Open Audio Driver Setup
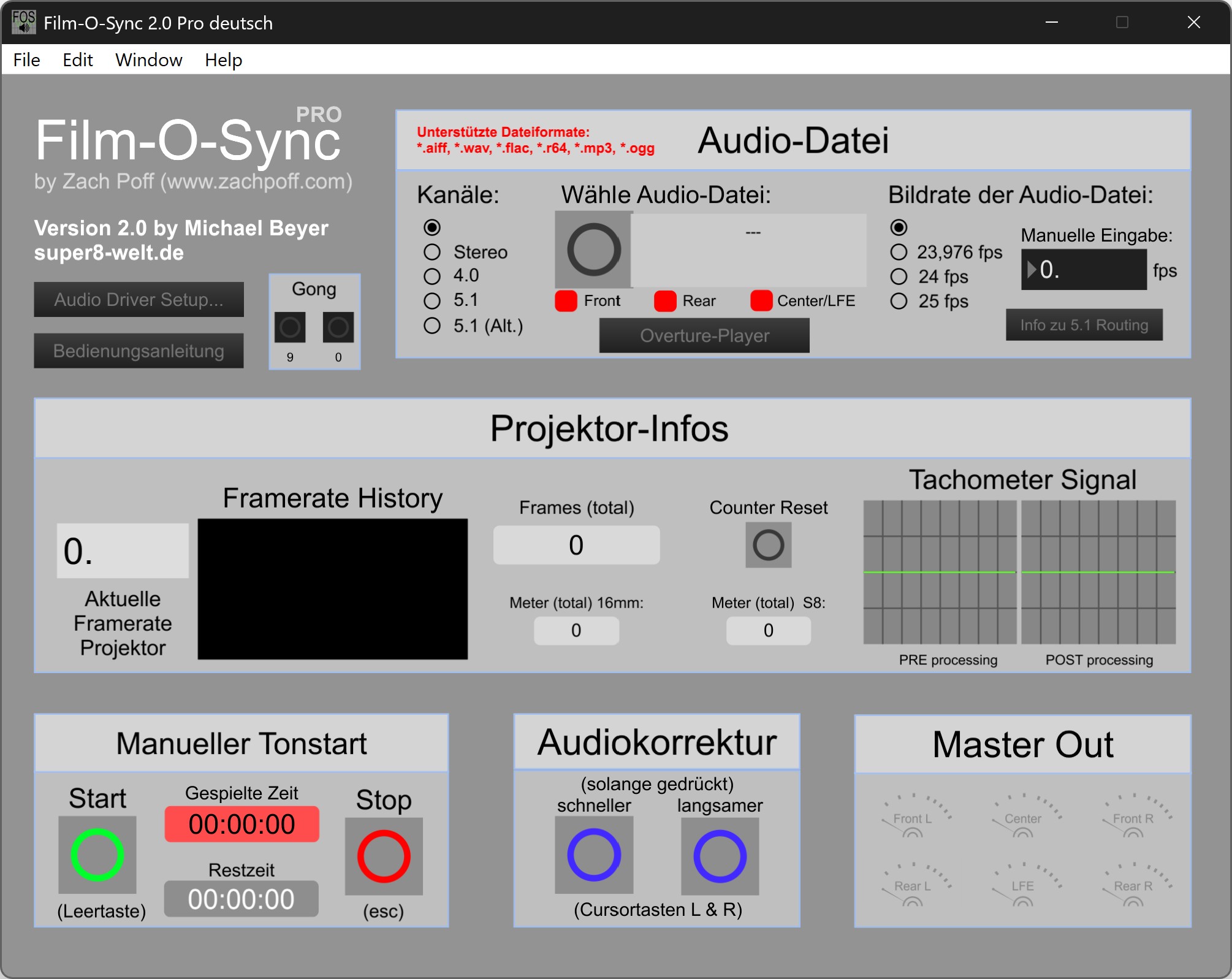Image resolution: width=1232 pixels, height=979 pixels. point(139,300)
